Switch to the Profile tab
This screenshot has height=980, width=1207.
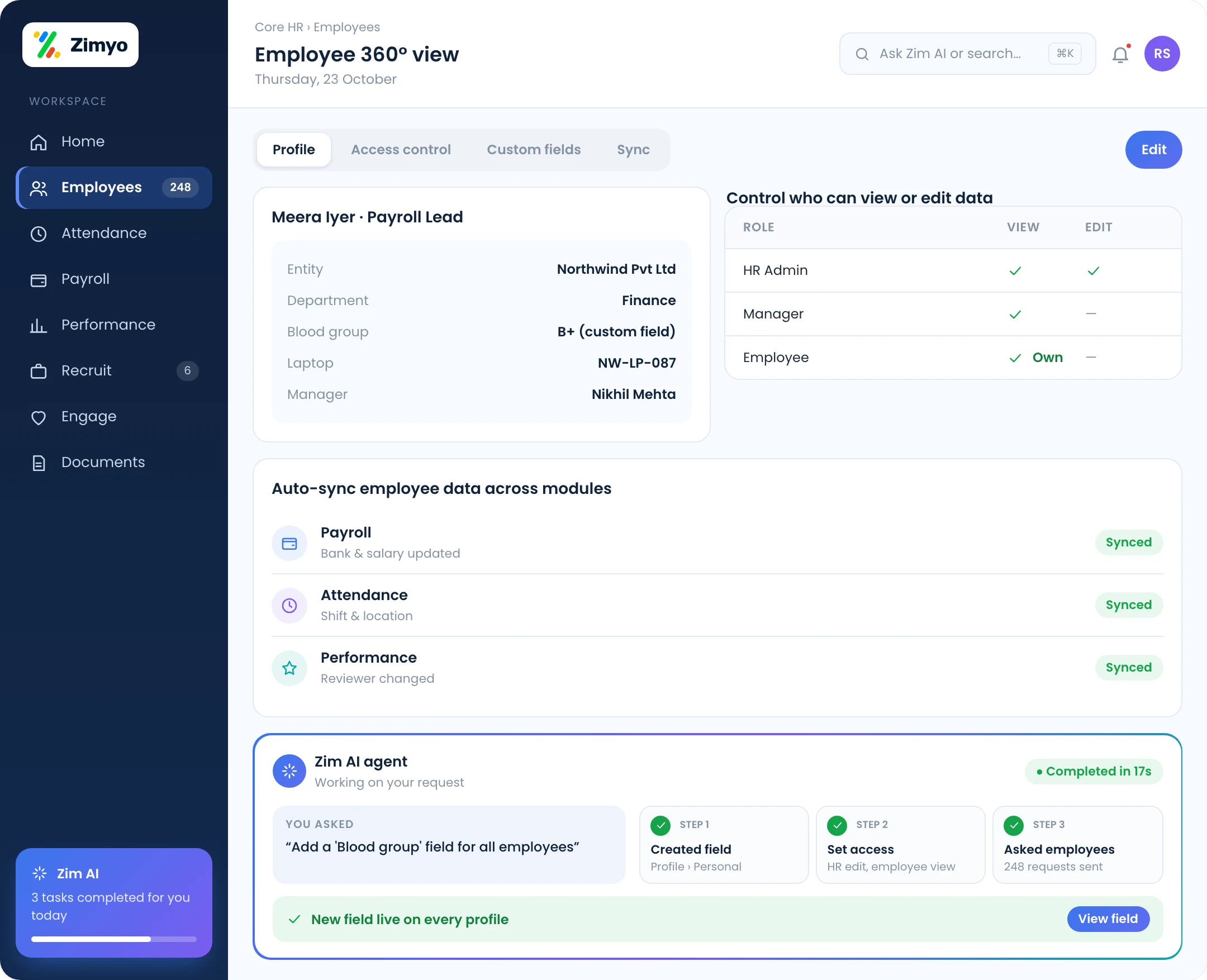point(293,150)
